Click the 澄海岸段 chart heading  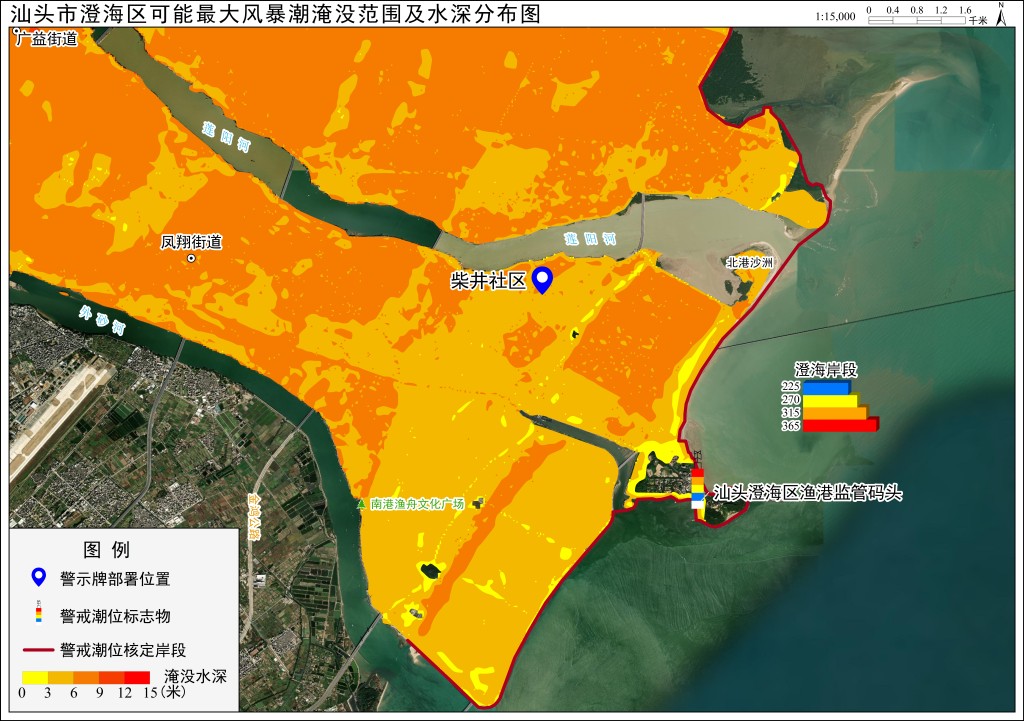pyautogui.click(x=825, y=370)
